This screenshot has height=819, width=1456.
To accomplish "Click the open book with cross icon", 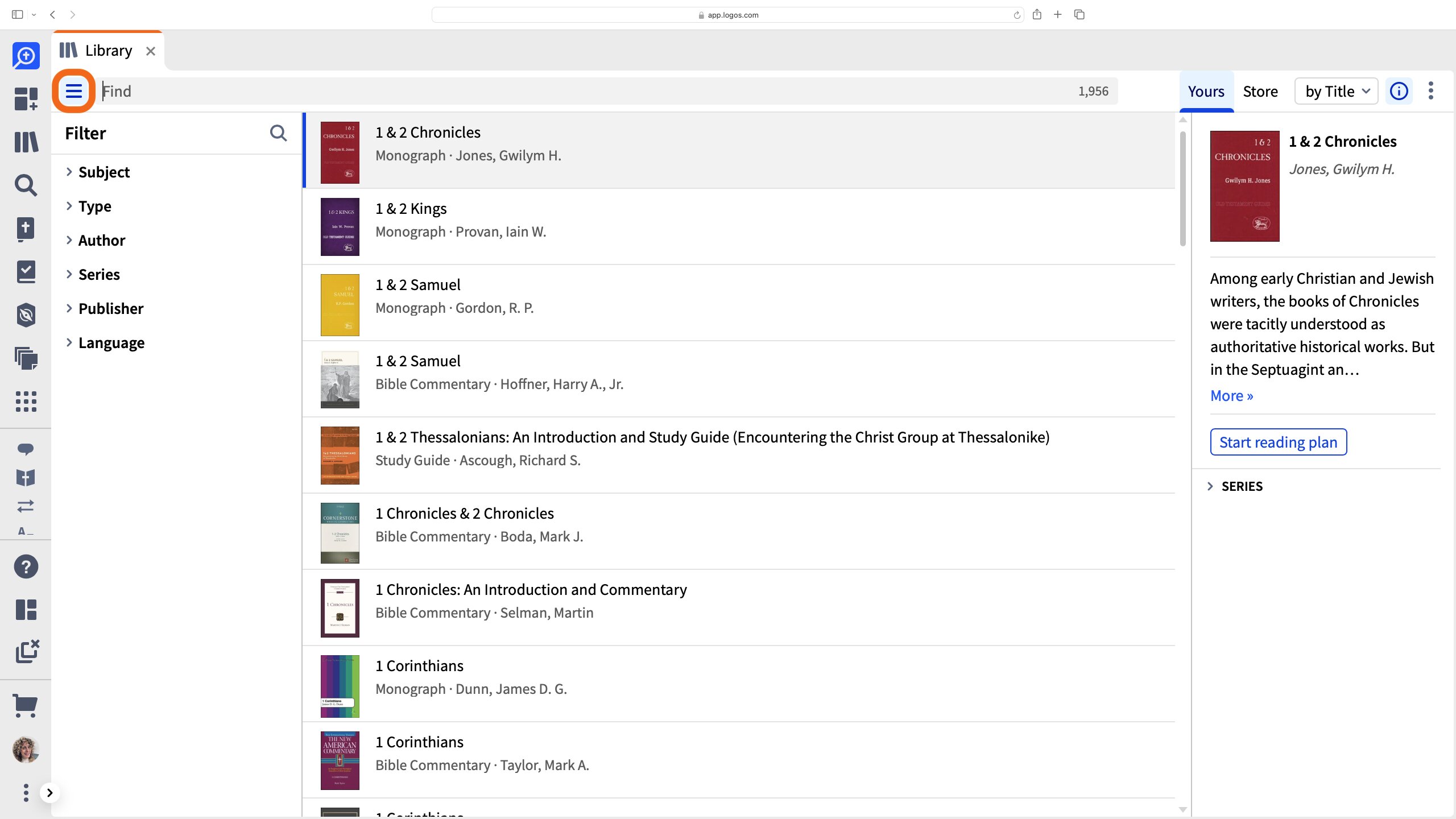I will click(26, 477).
